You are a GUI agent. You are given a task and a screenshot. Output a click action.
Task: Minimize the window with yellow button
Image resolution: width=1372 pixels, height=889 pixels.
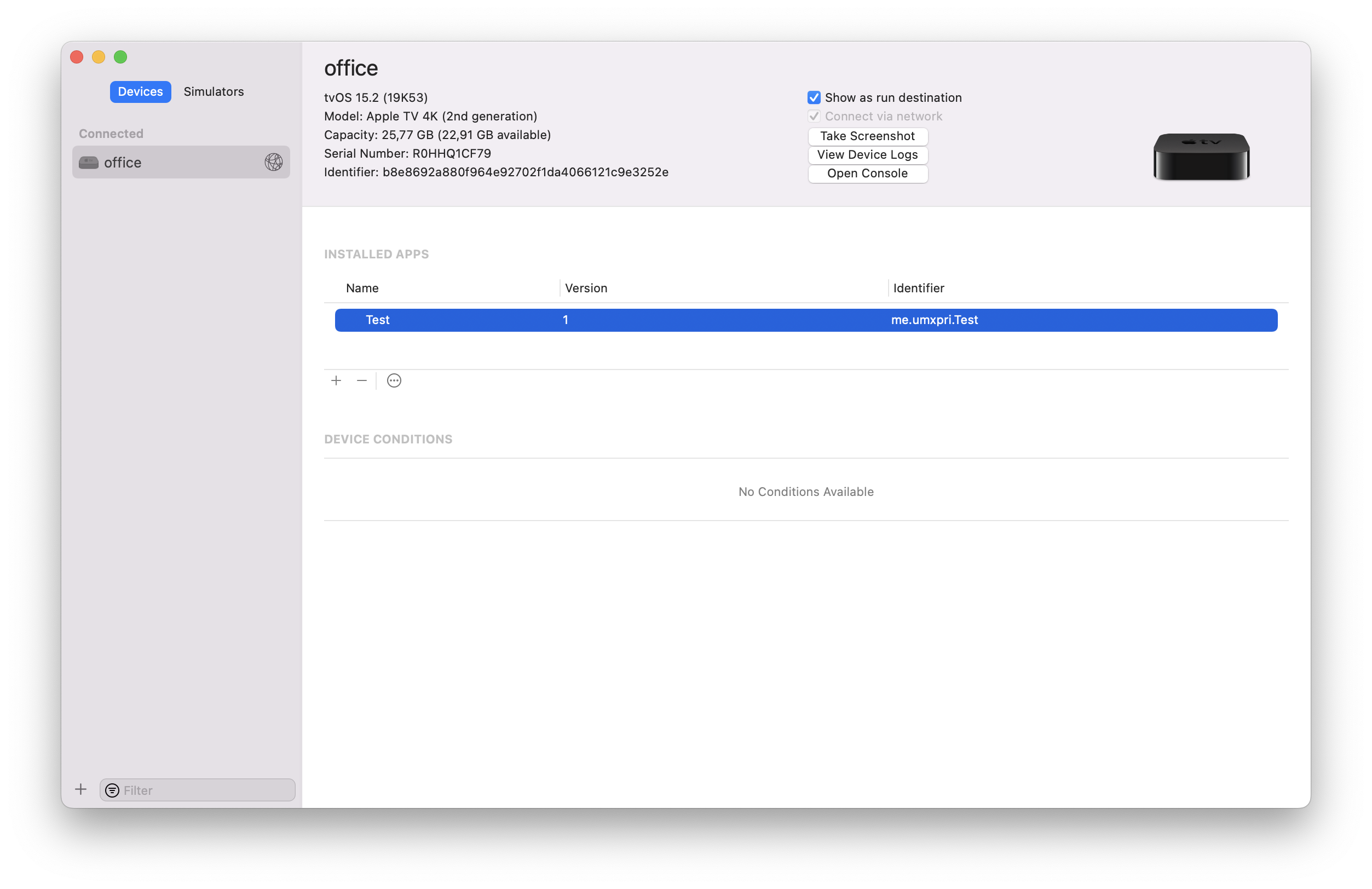tap(99, 57)
